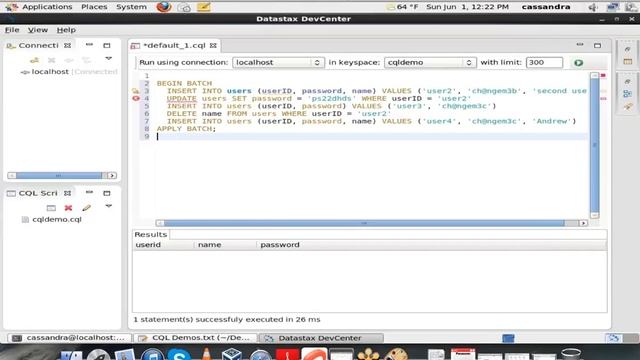Click the cassandra user name in top panel
The height and width of the screenshot is (360, 640).
pyautogui.click(x=546, y=7)
